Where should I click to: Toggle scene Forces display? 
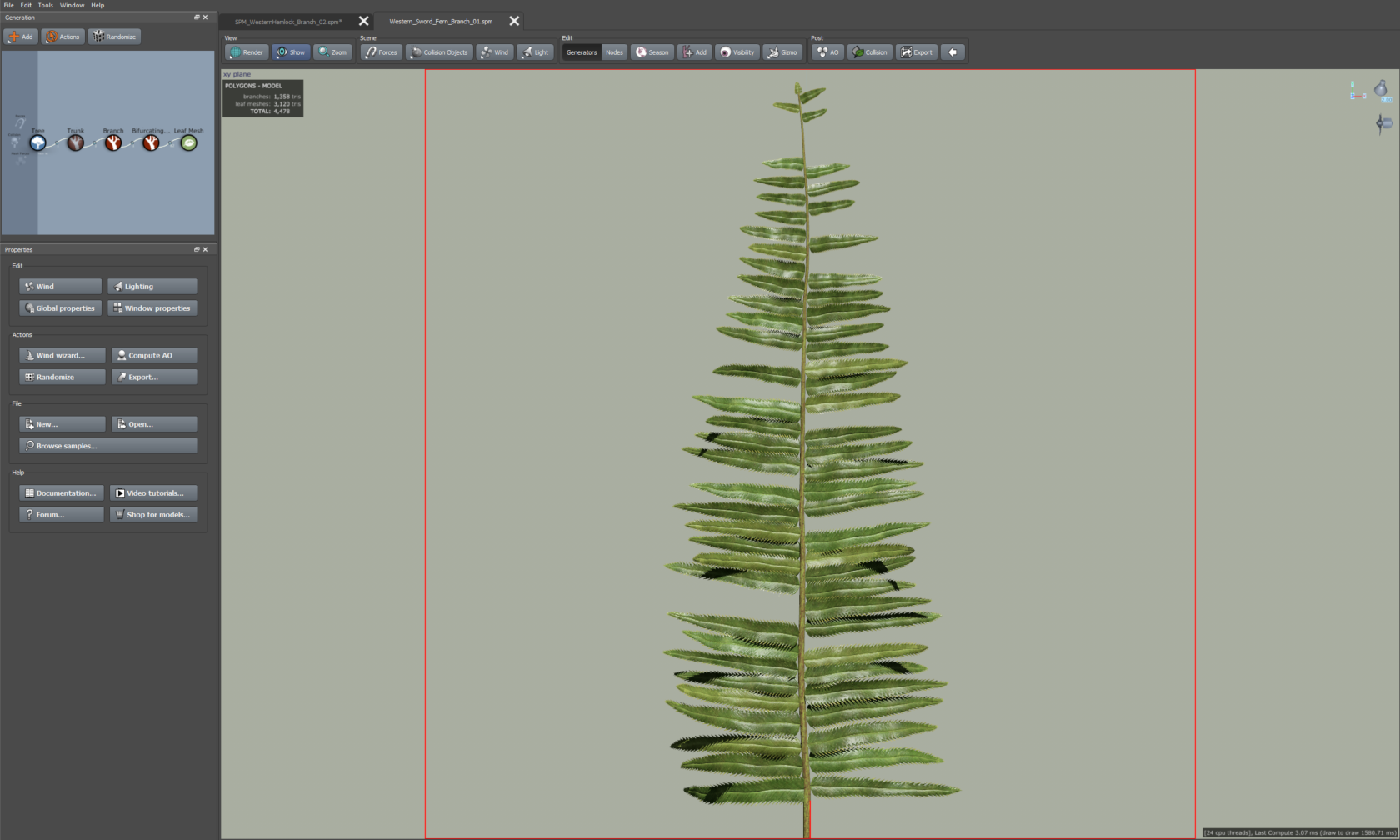coord(381,52)
